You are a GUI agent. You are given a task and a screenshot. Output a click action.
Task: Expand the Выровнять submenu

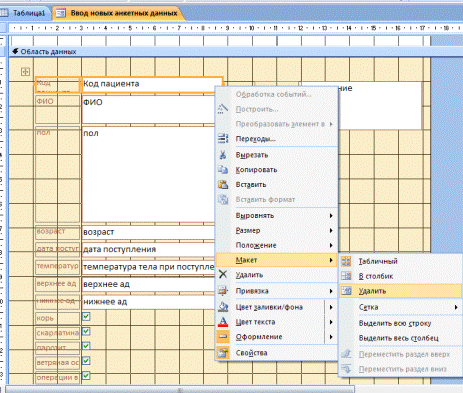(x=331, y=216)
